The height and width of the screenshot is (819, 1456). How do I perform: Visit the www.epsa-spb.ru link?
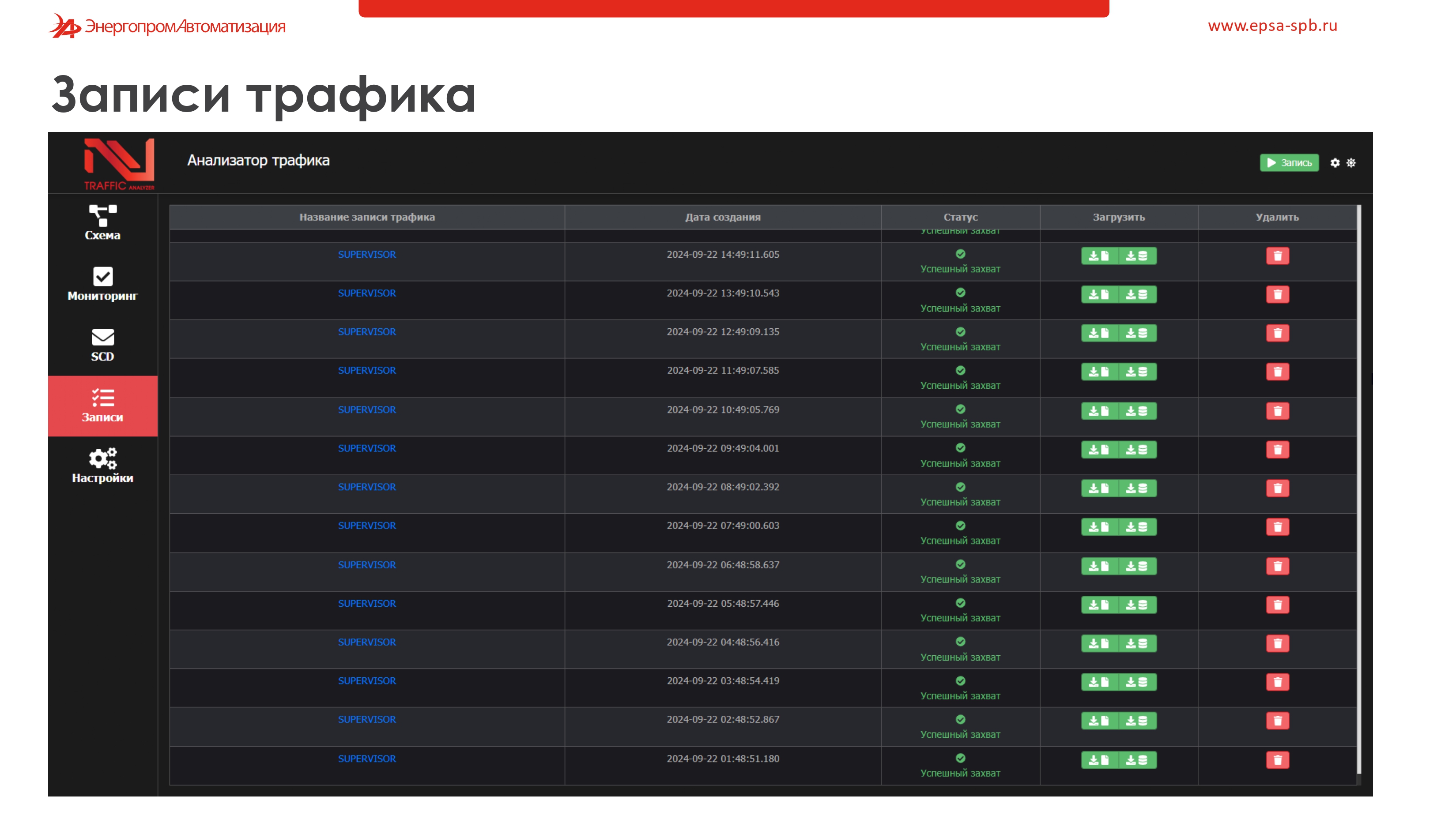click(1272, 26)
